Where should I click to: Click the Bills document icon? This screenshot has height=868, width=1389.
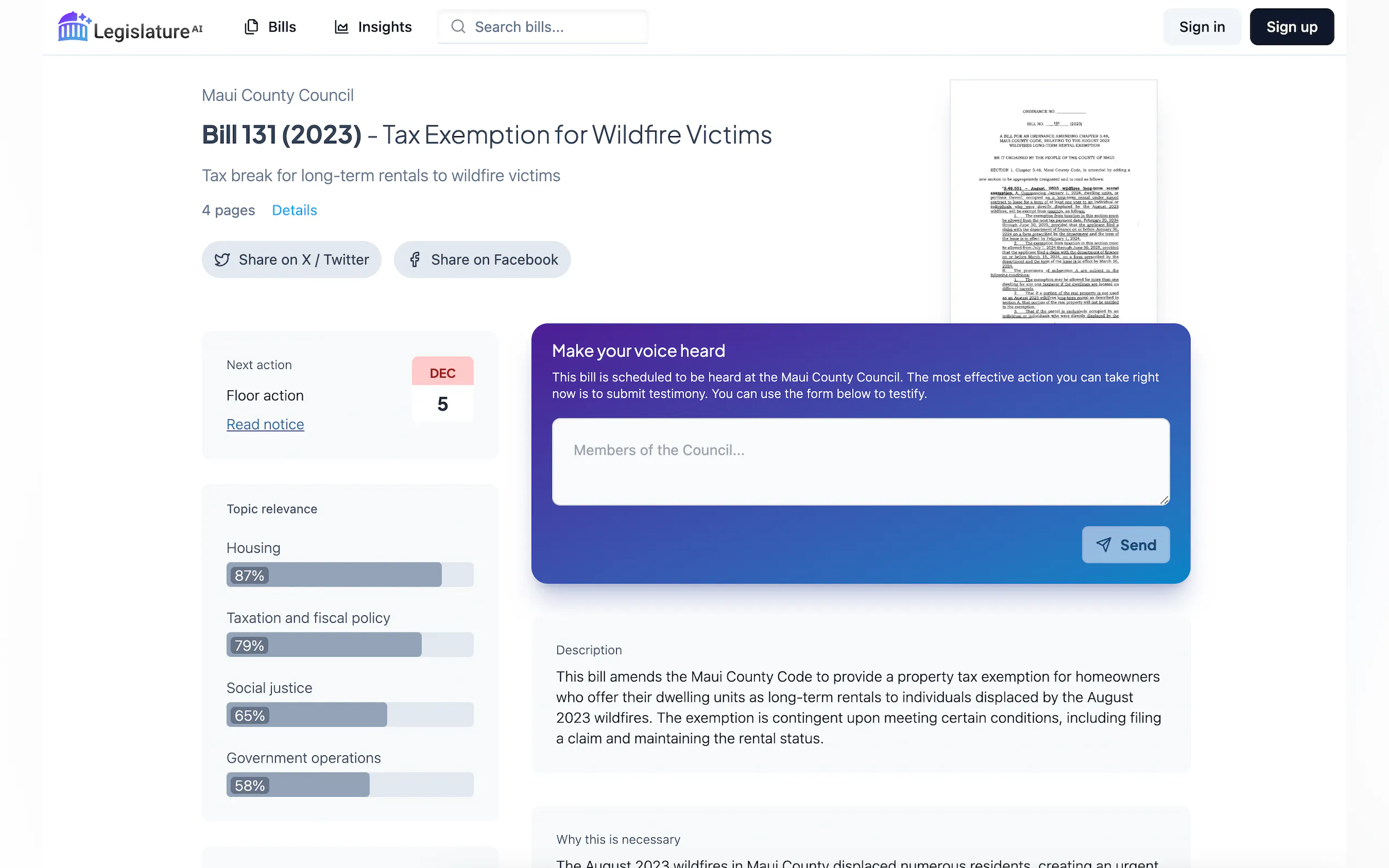point(251,27)
